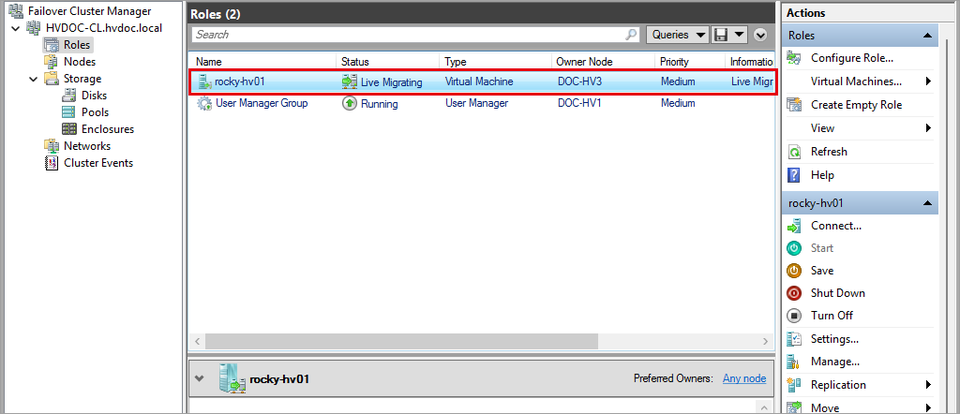The height and width of the screenshot is (414, 960).
Task: Click the Turn Off stop icon
Action: (794, 316)
